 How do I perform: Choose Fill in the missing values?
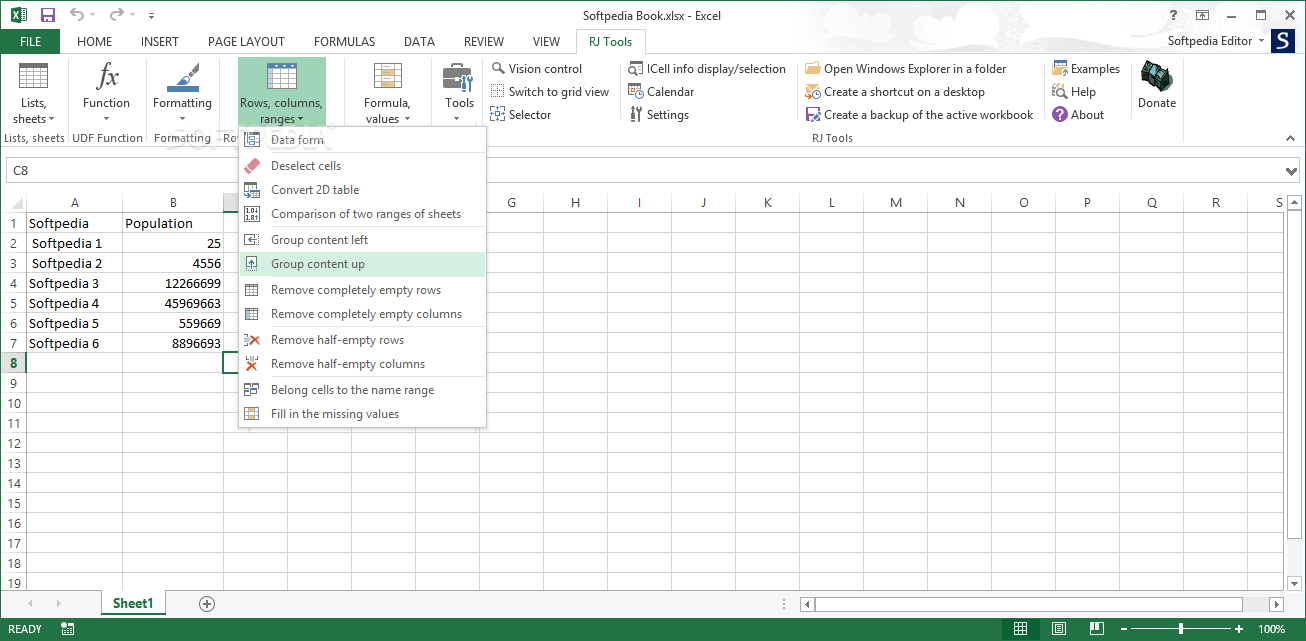(362, 414)
